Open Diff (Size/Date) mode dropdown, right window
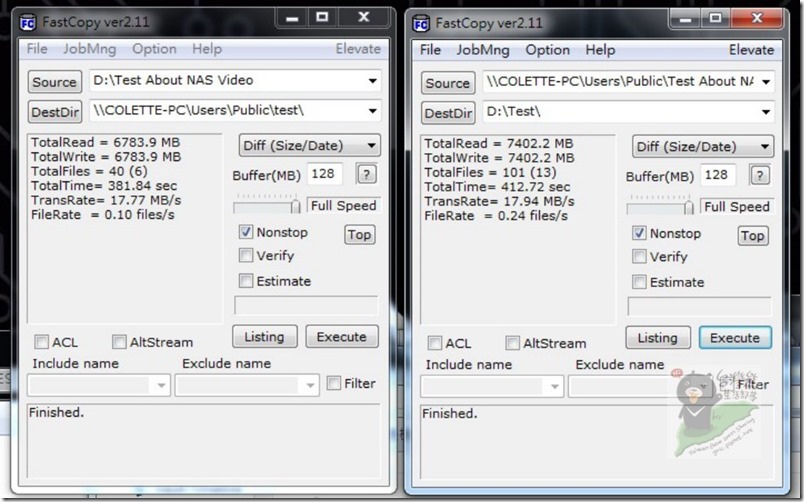Image resolution: width=804 pixels, height=502 pixels. 702,147
